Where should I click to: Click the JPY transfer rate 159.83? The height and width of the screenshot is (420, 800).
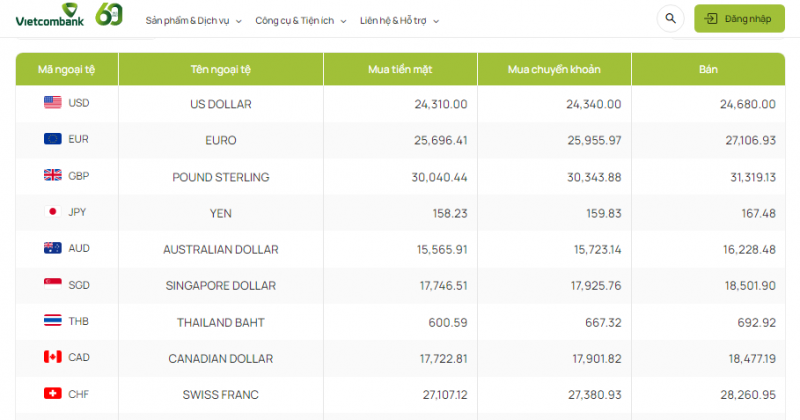[604, 213]
